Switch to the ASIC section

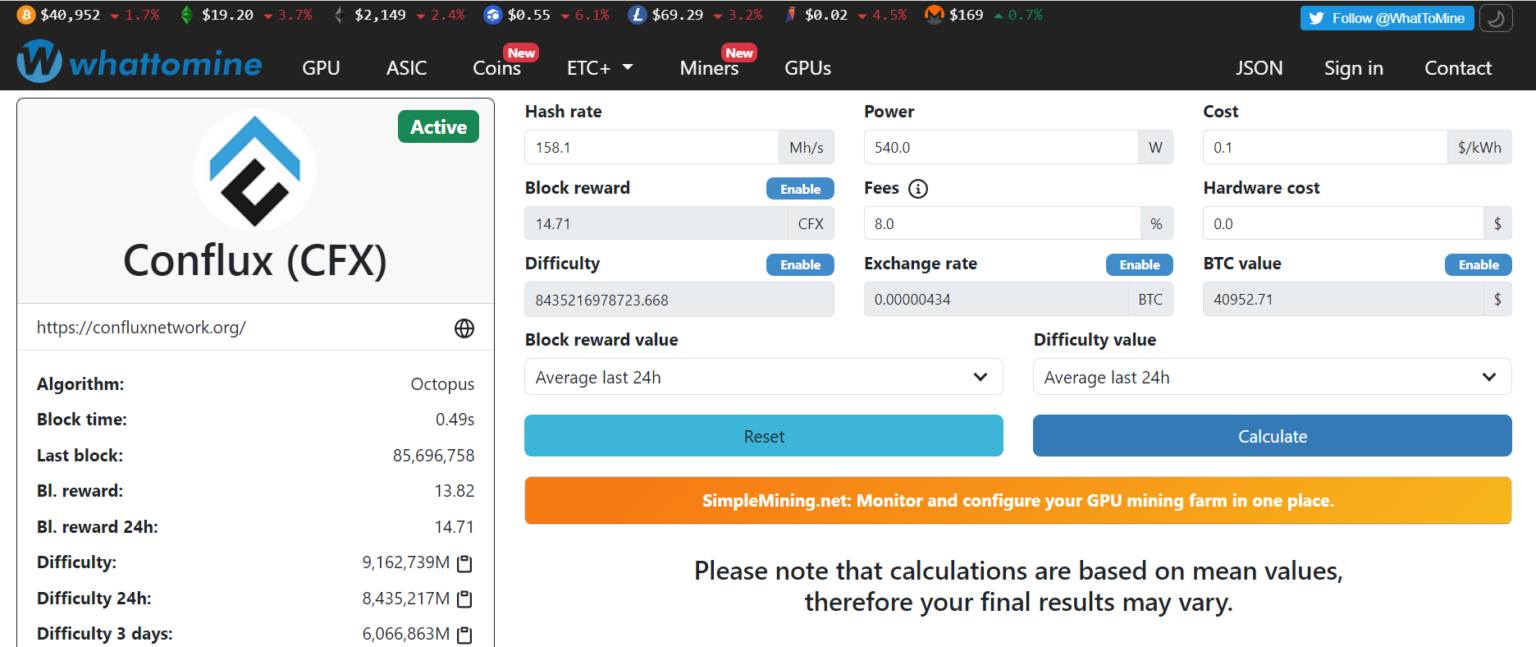pos(406,67)
